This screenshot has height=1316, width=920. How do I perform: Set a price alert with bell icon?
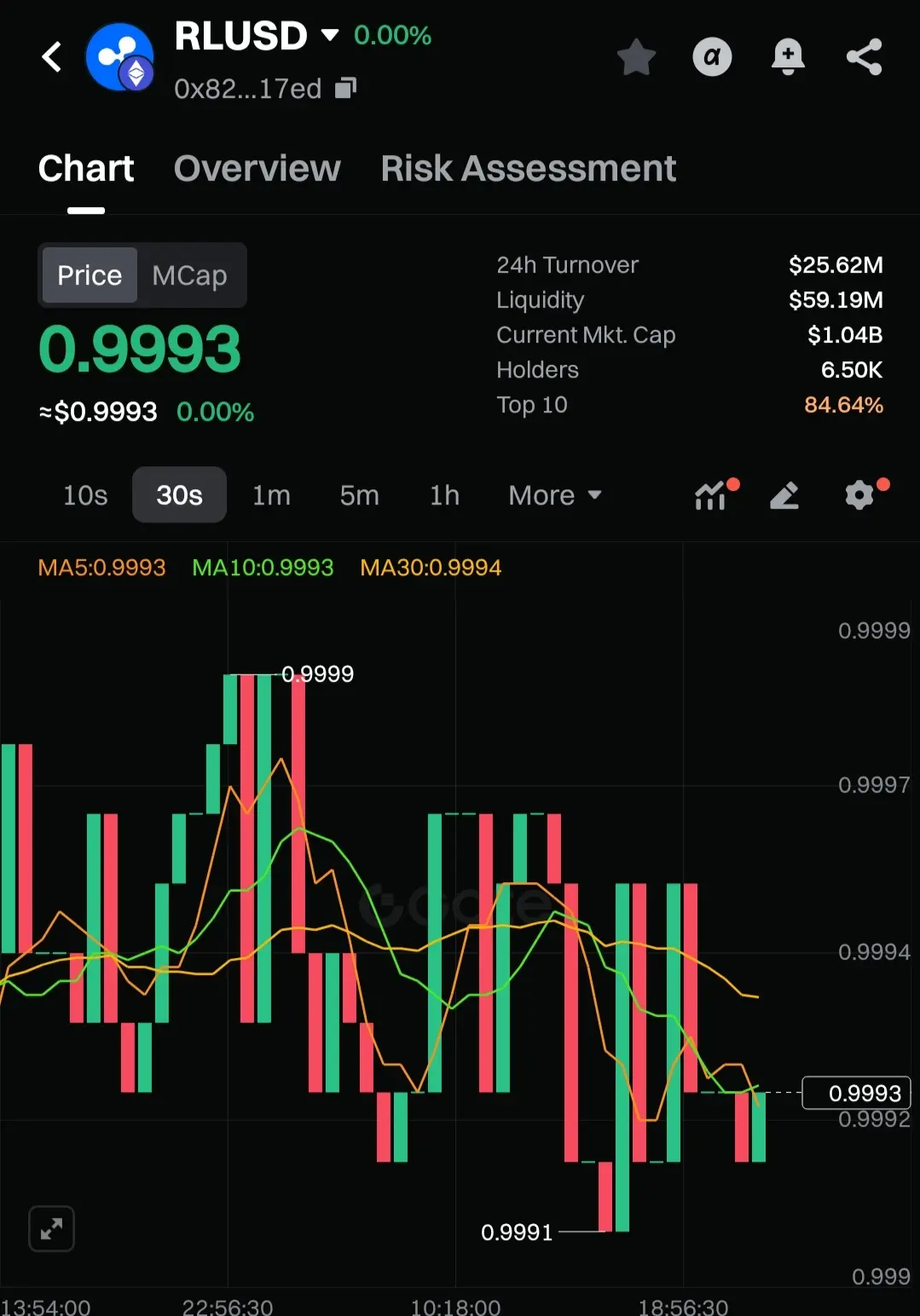point(788,57)
